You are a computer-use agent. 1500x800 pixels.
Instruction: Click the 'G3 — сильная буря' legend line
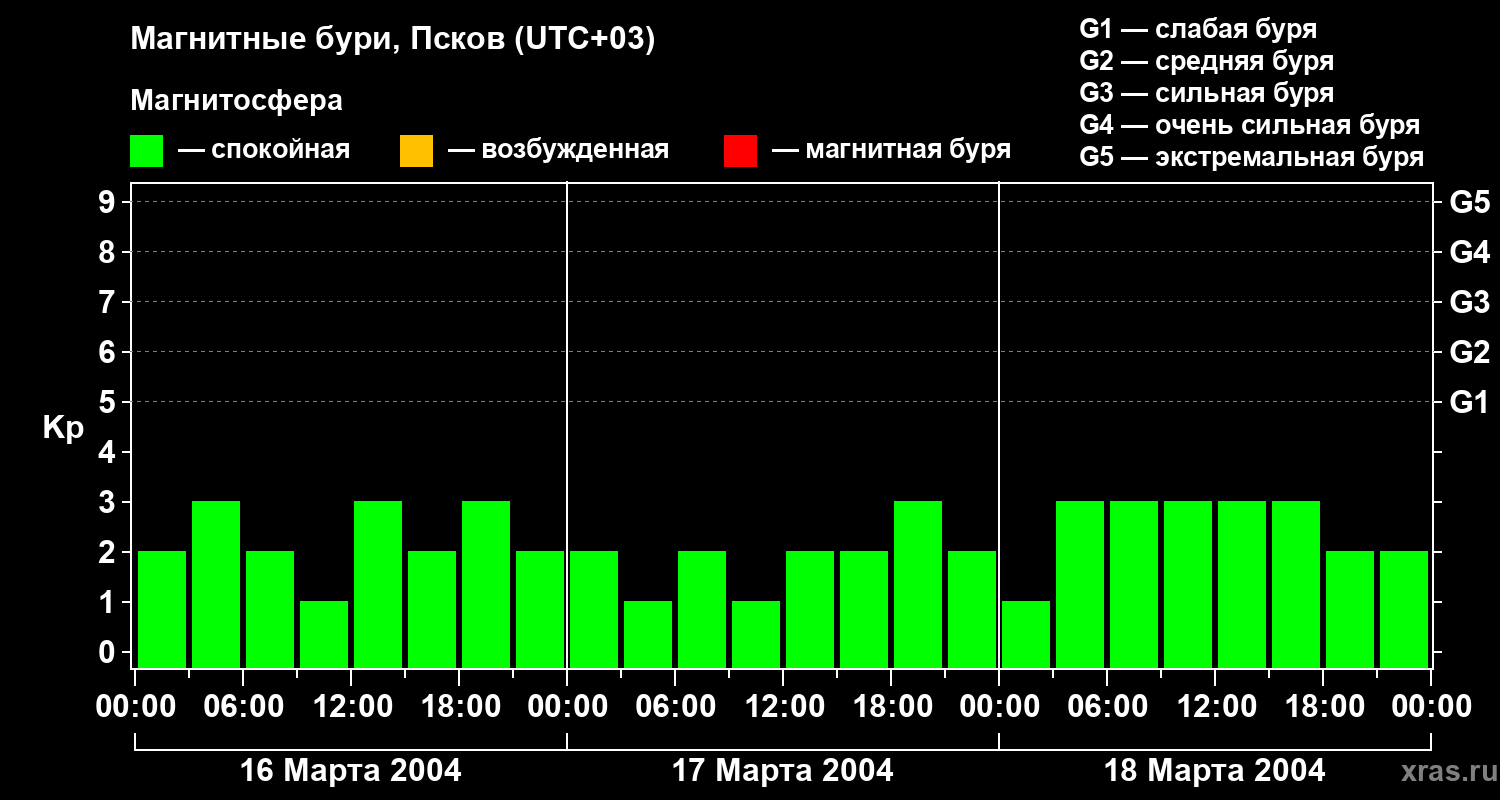point(1206,93)
